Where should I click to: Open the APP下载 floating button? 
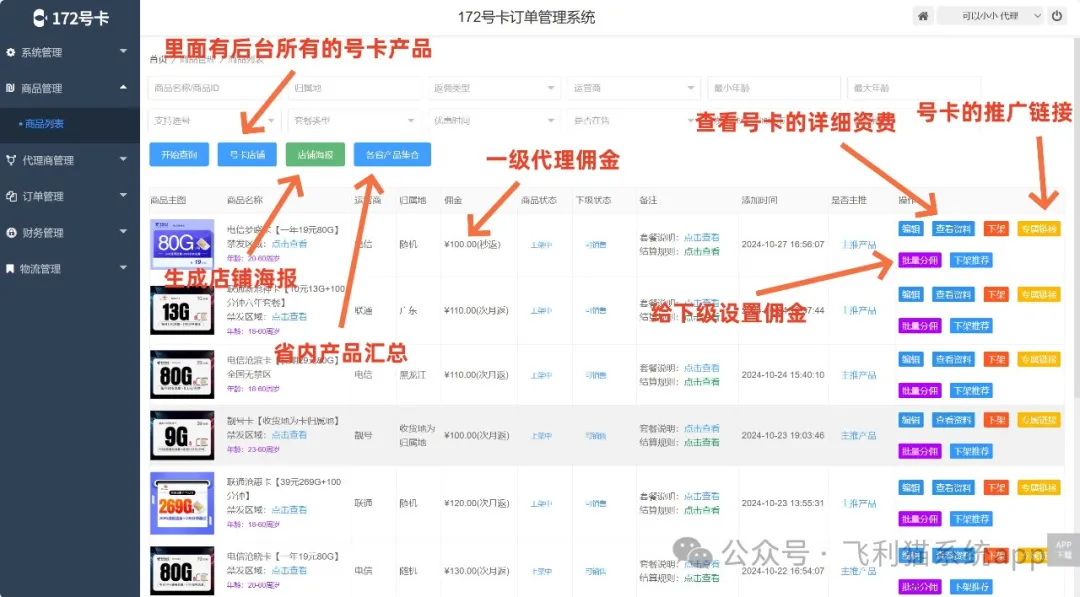tap(1063, 549)
